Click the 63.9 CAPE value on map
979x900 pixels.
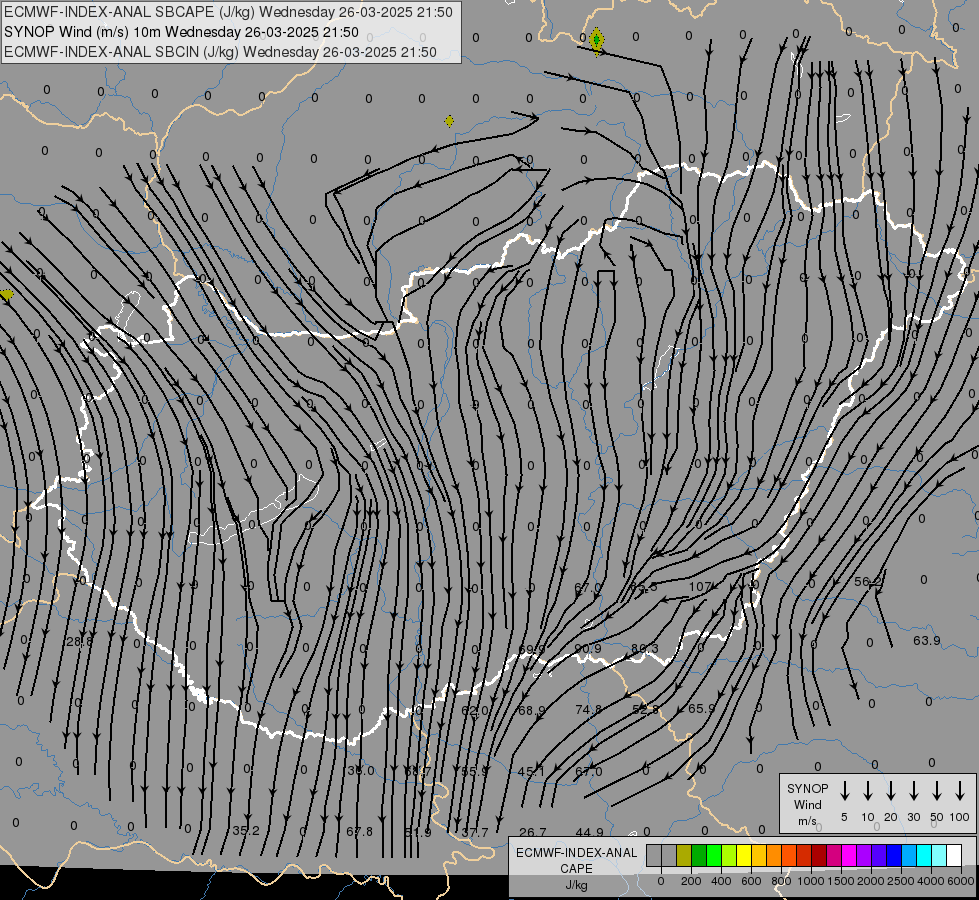(x=927, y=640)
